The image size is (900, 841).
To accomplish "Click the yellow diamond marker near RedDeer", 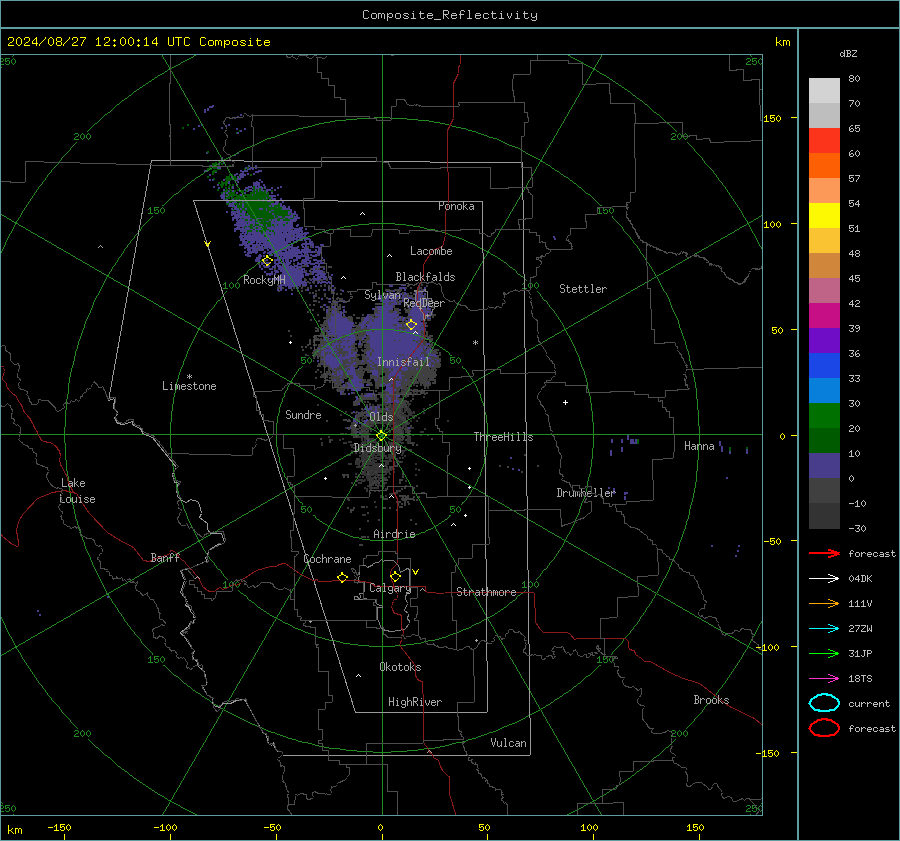I will click(x=411, y=325).
